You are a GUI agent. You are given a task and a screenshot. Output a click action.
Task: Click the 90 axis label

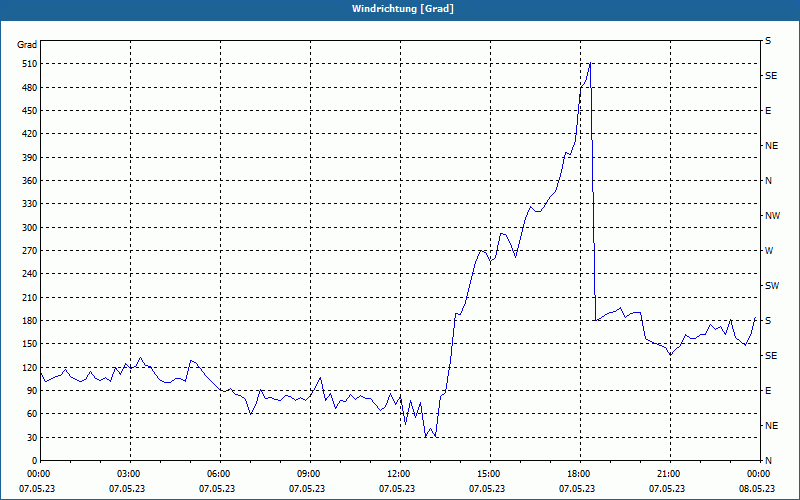(x=32, y=390)
